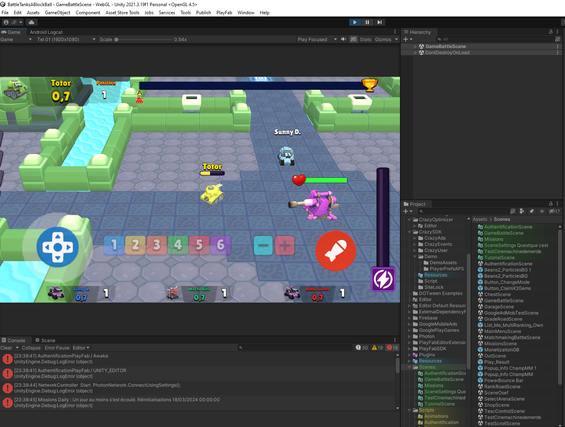Expand GameBattleScene in the Hierarchy
The width and height of the screenshot is (565, 427).
click(415, 46)
